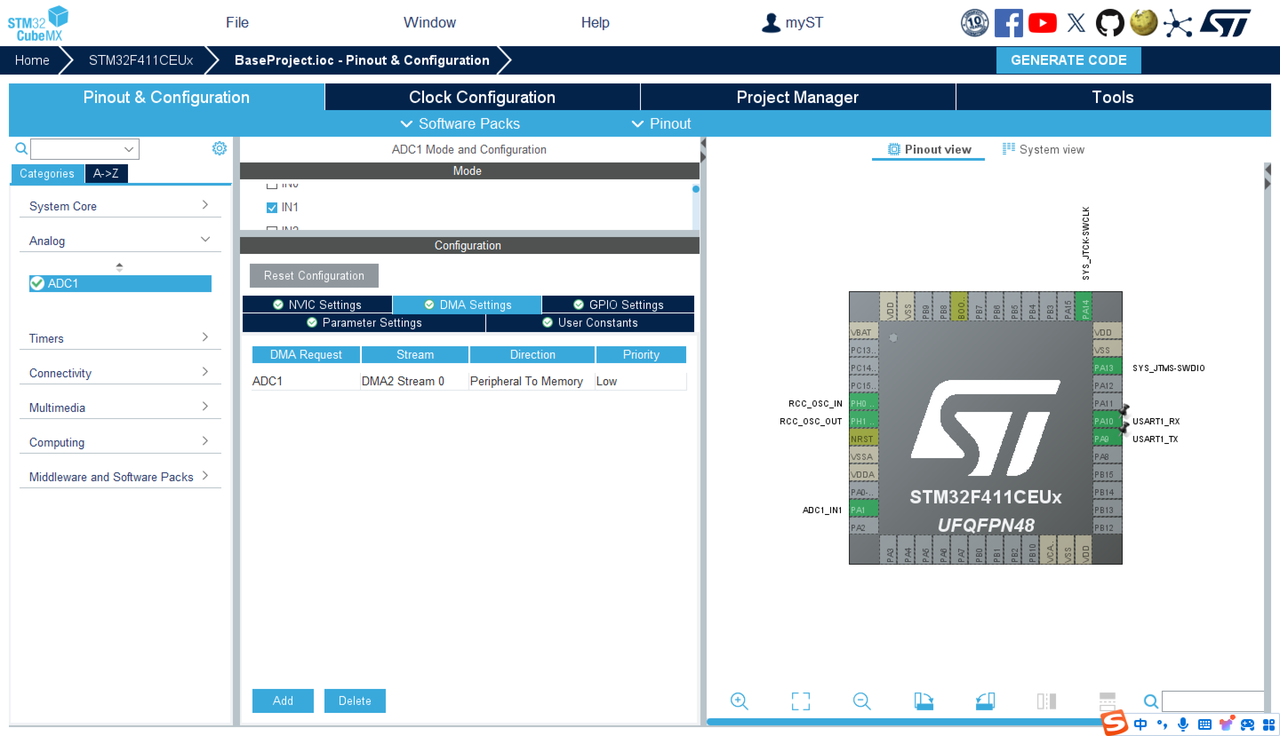Image resolution: width=1280 pixels, height=736 pixels.
Task: Open the GPIO Settings tab
Action: (618, 305)
